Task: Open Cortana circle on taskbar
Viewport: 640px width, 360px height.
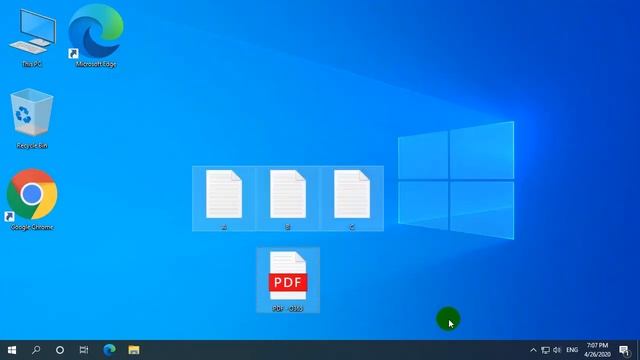Action: (60, 350)
